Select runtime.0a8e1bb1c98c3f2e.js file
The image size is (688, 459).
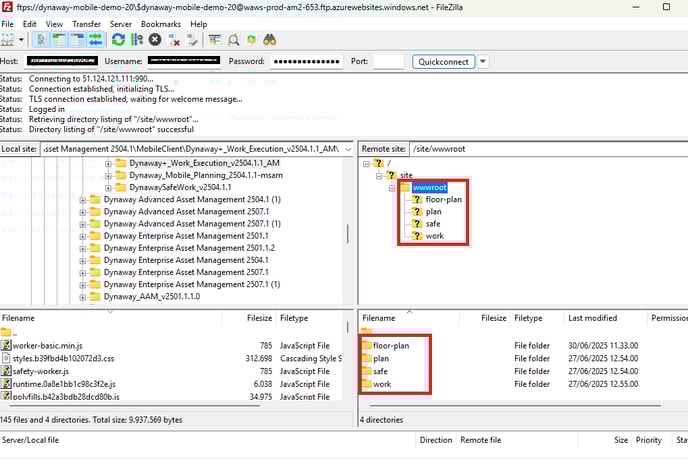64,384
